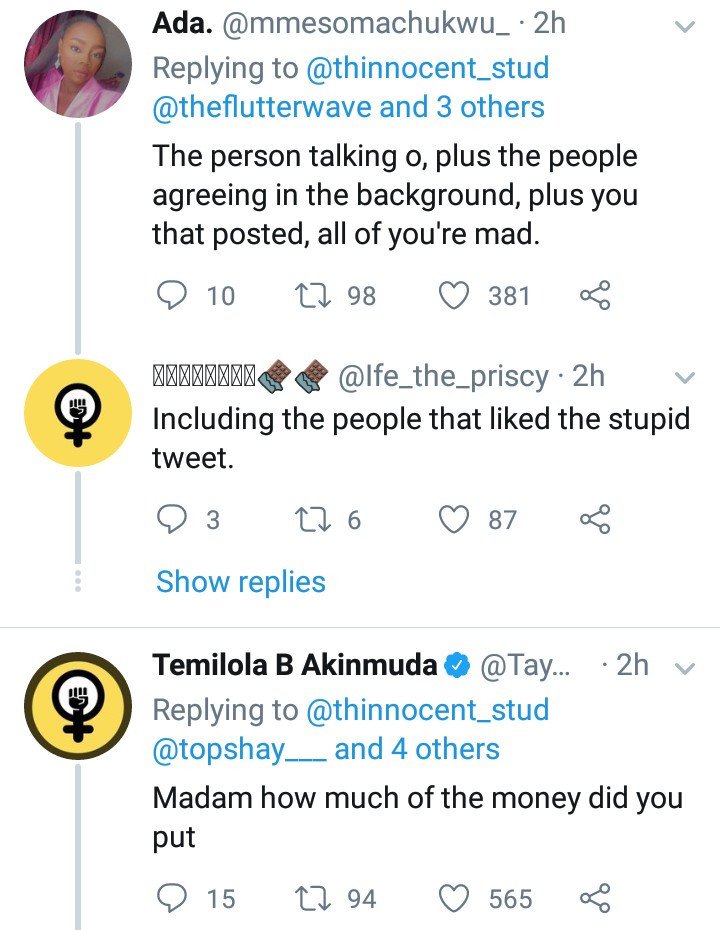Share Ada's tweet using share icon
This screenshot has height=930, width=720.
tap(595, 295)
